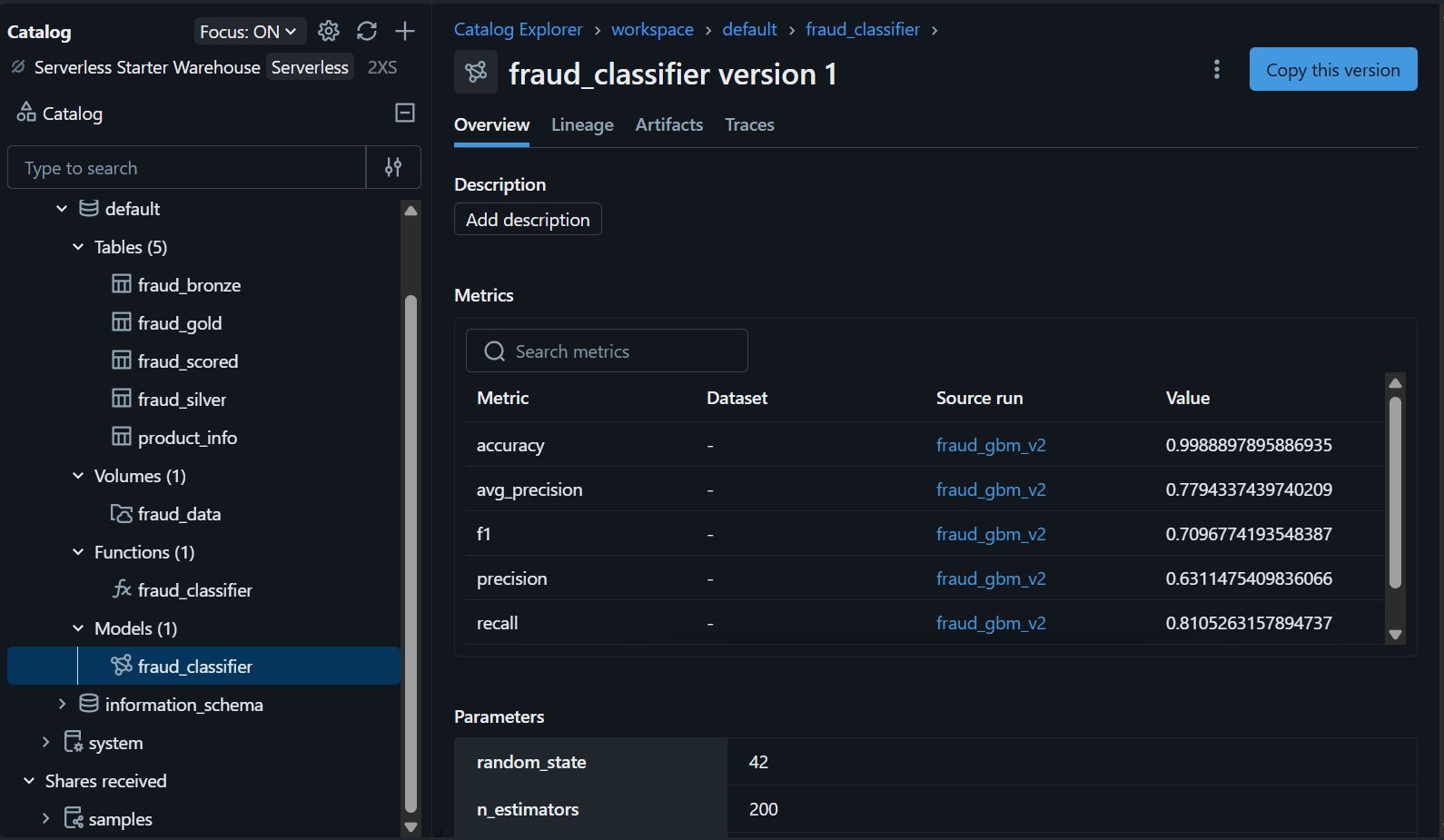The image size is (1444, 840).
Task: Open Catalog Explorer breadcrumb link
Action: [x=518, y=29]
